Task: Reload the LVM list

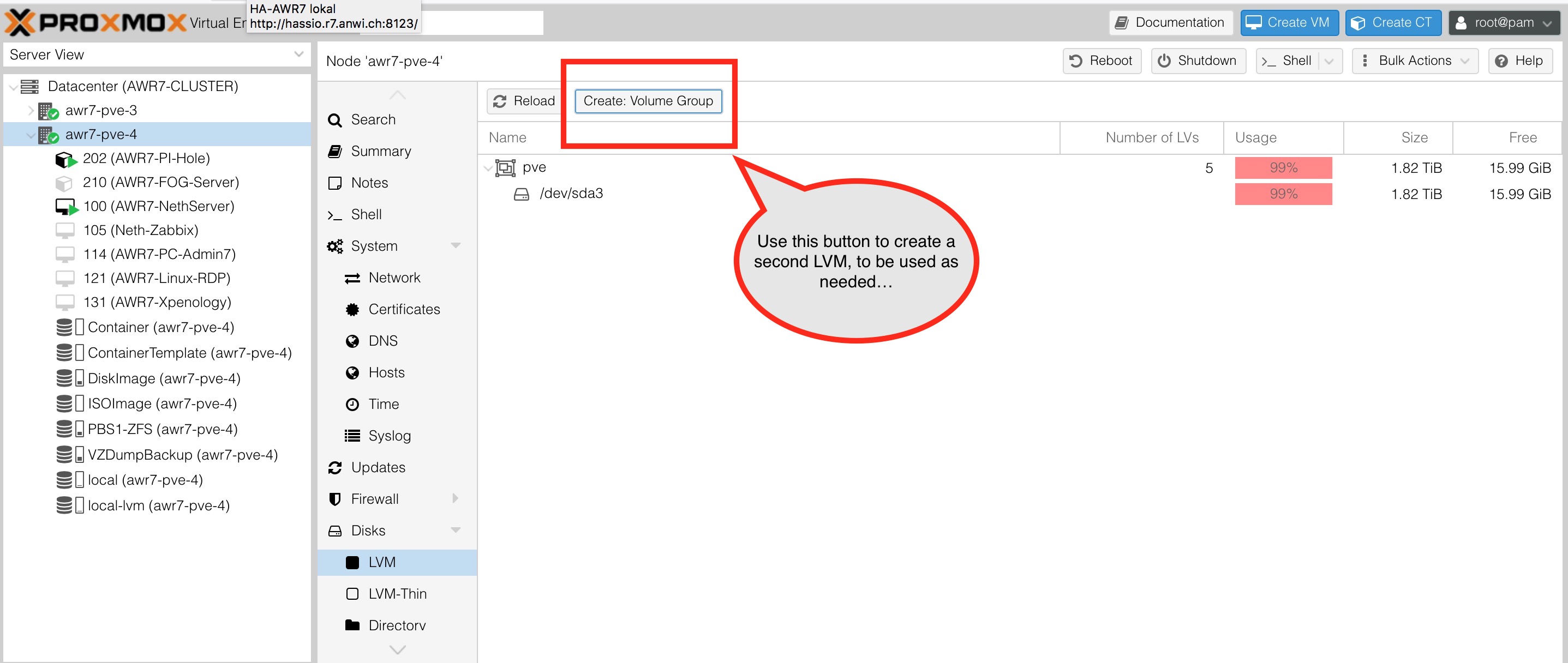Action: [x=524, y=101]
